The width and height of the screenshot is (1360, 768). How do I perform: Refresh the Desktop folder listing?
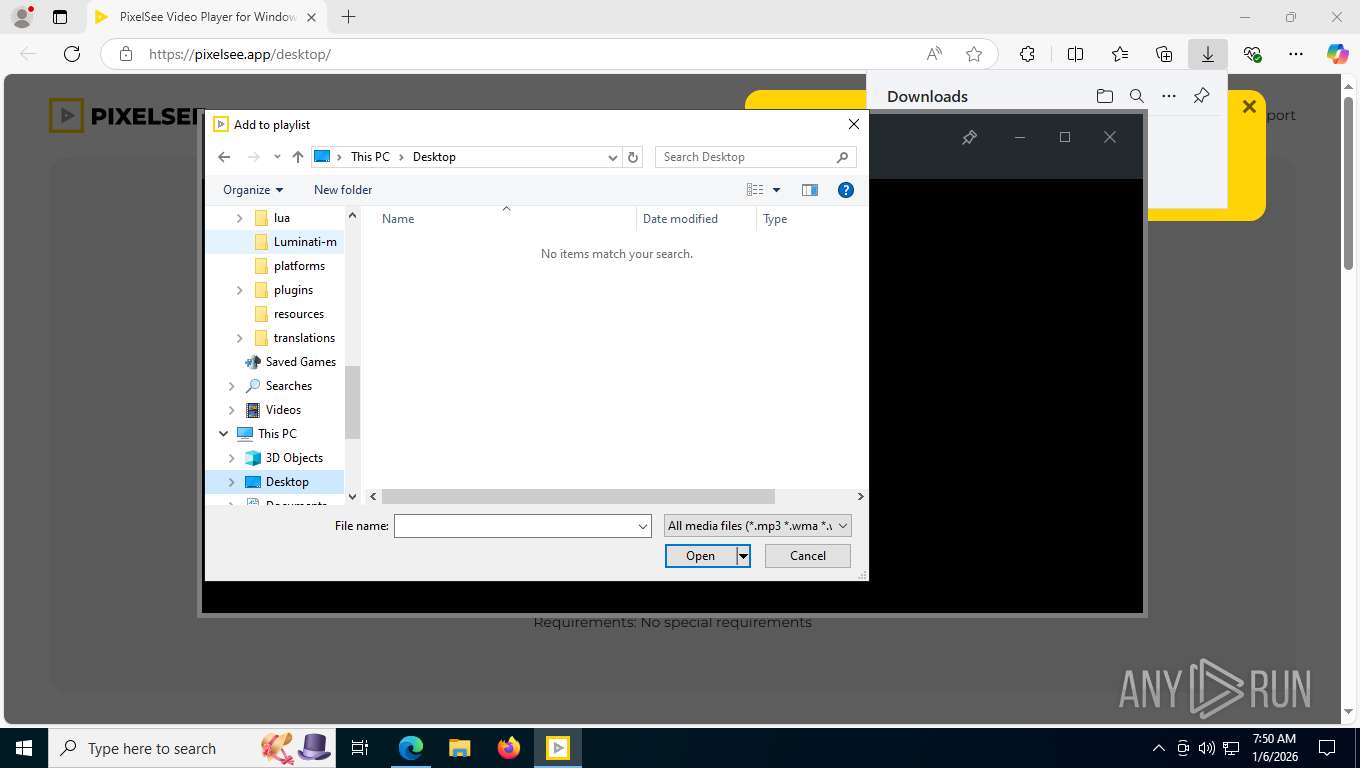pos(632,157)
